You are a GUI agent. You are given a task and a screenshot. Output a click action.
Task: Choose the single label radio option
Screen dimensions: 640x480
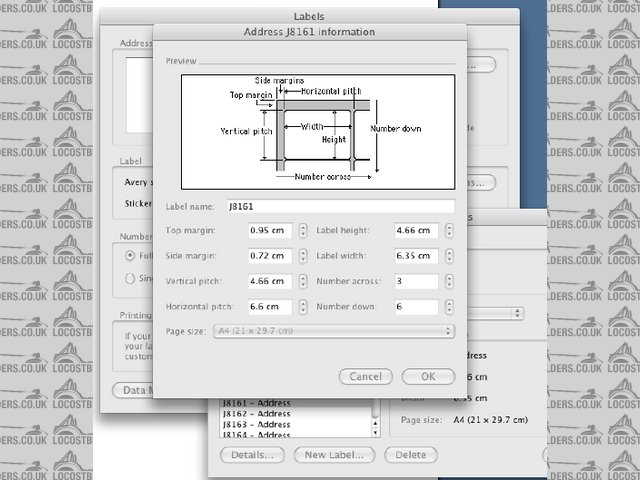click(130, 279)
